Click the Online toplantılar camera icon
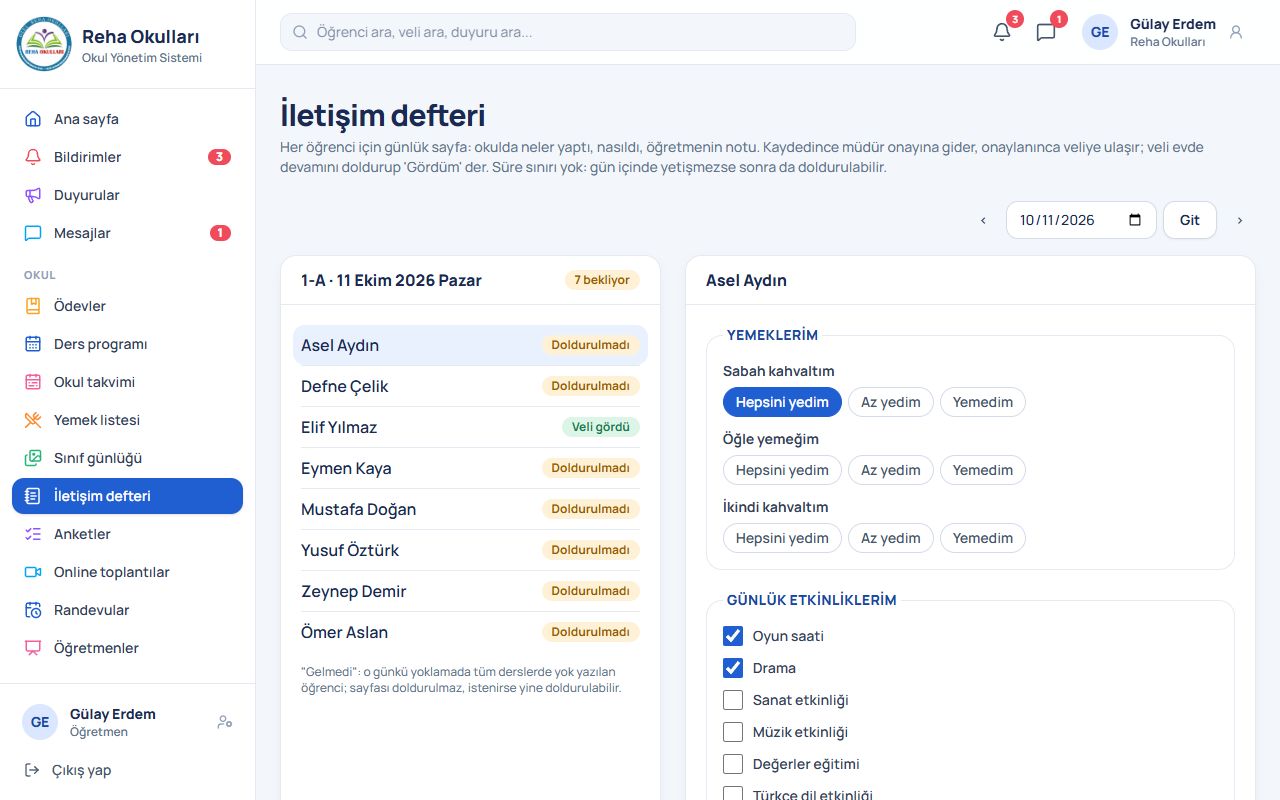This screenshot has height=800, width=1280. (33, 572)
